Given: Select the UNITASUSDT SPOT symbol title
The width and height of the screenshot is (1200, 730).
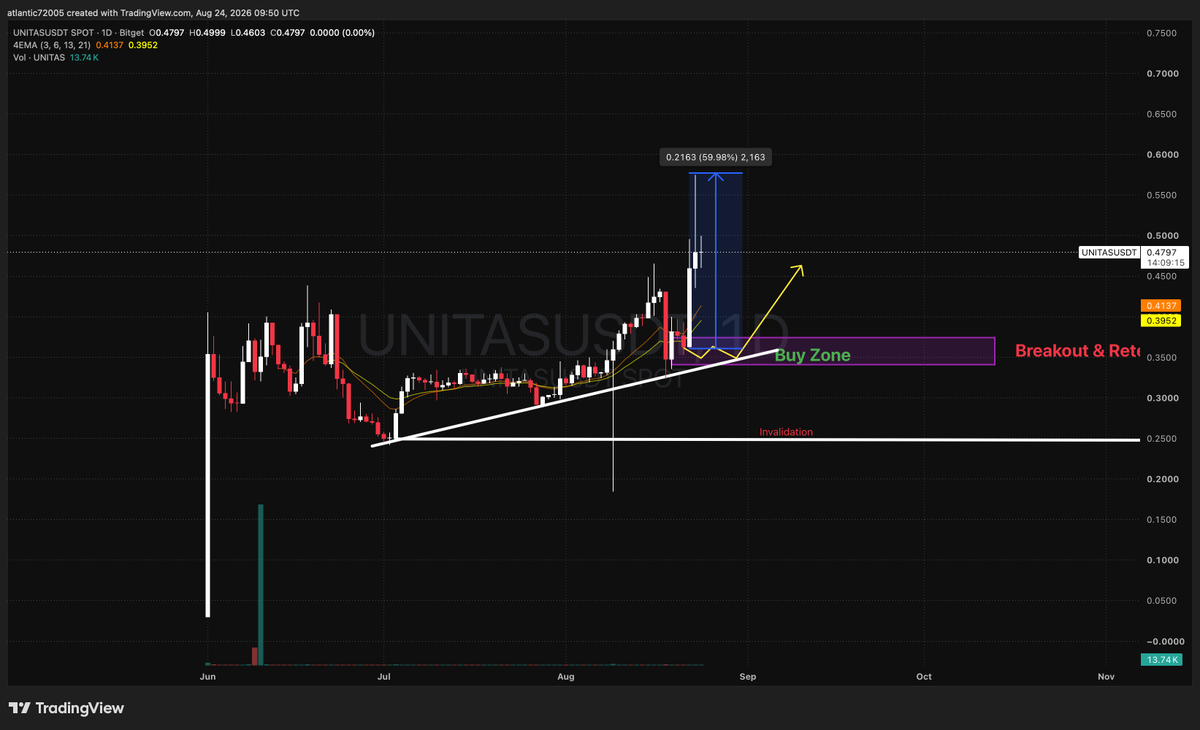Looking at the screenshot, I should click(x=53, y=32).
